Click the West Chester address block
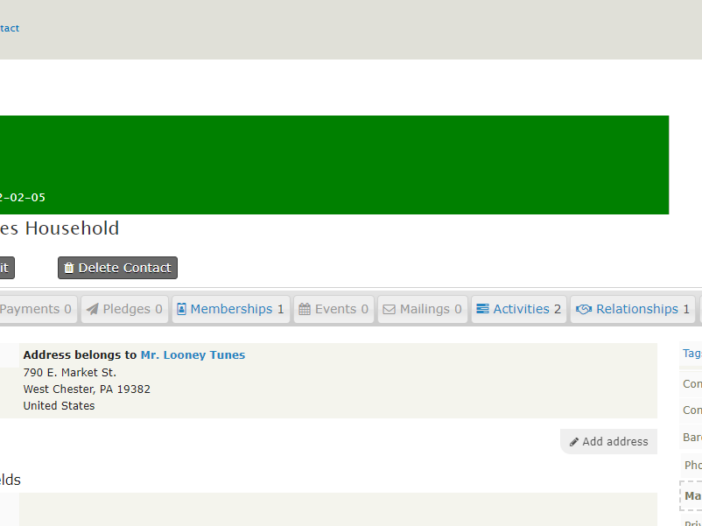702x526 pixels. coord(87,389)
